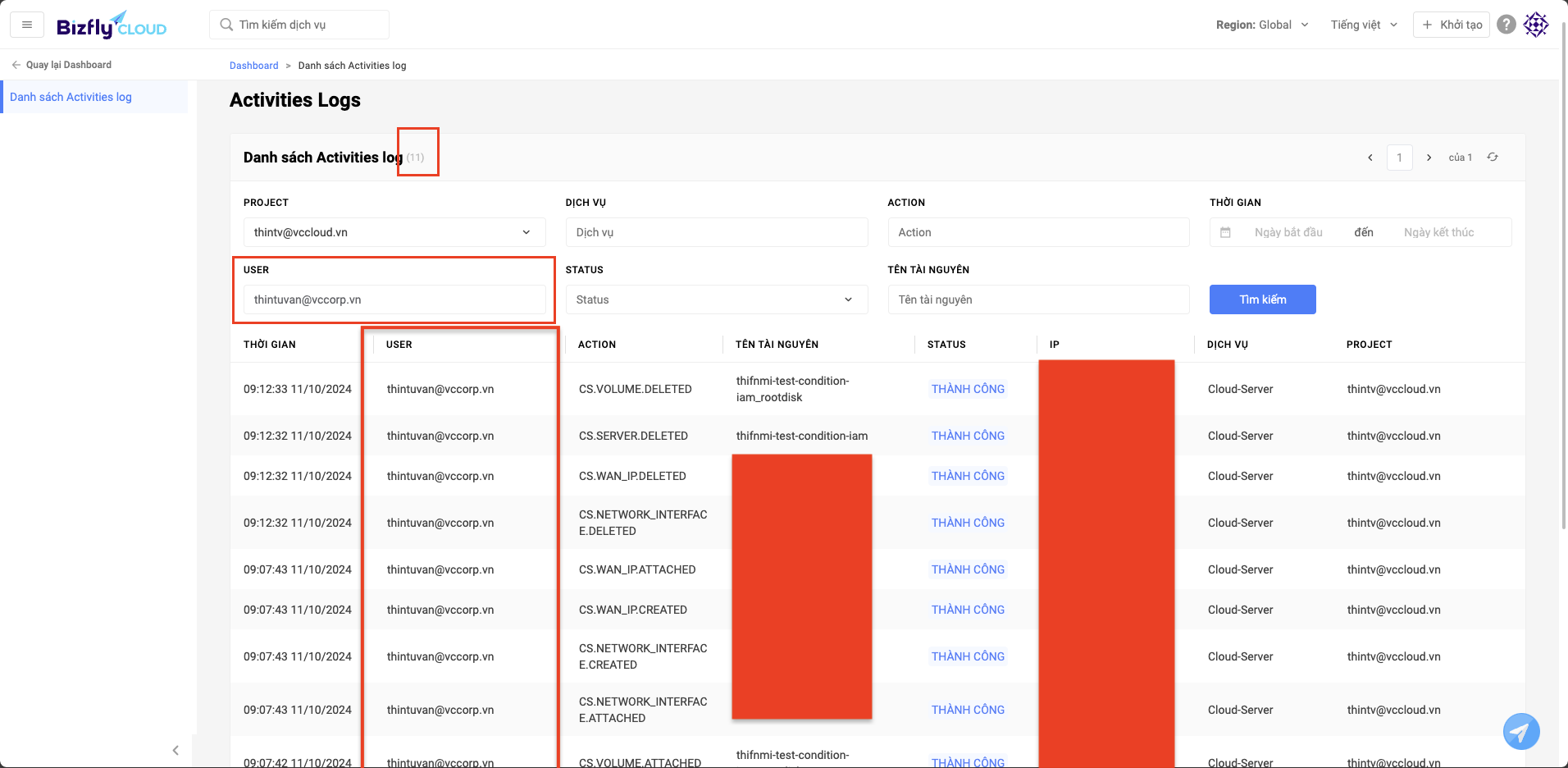Change language via Tiếng việt dropdown
Viewport: 1568px width, 768px height.
point(1363,25)
